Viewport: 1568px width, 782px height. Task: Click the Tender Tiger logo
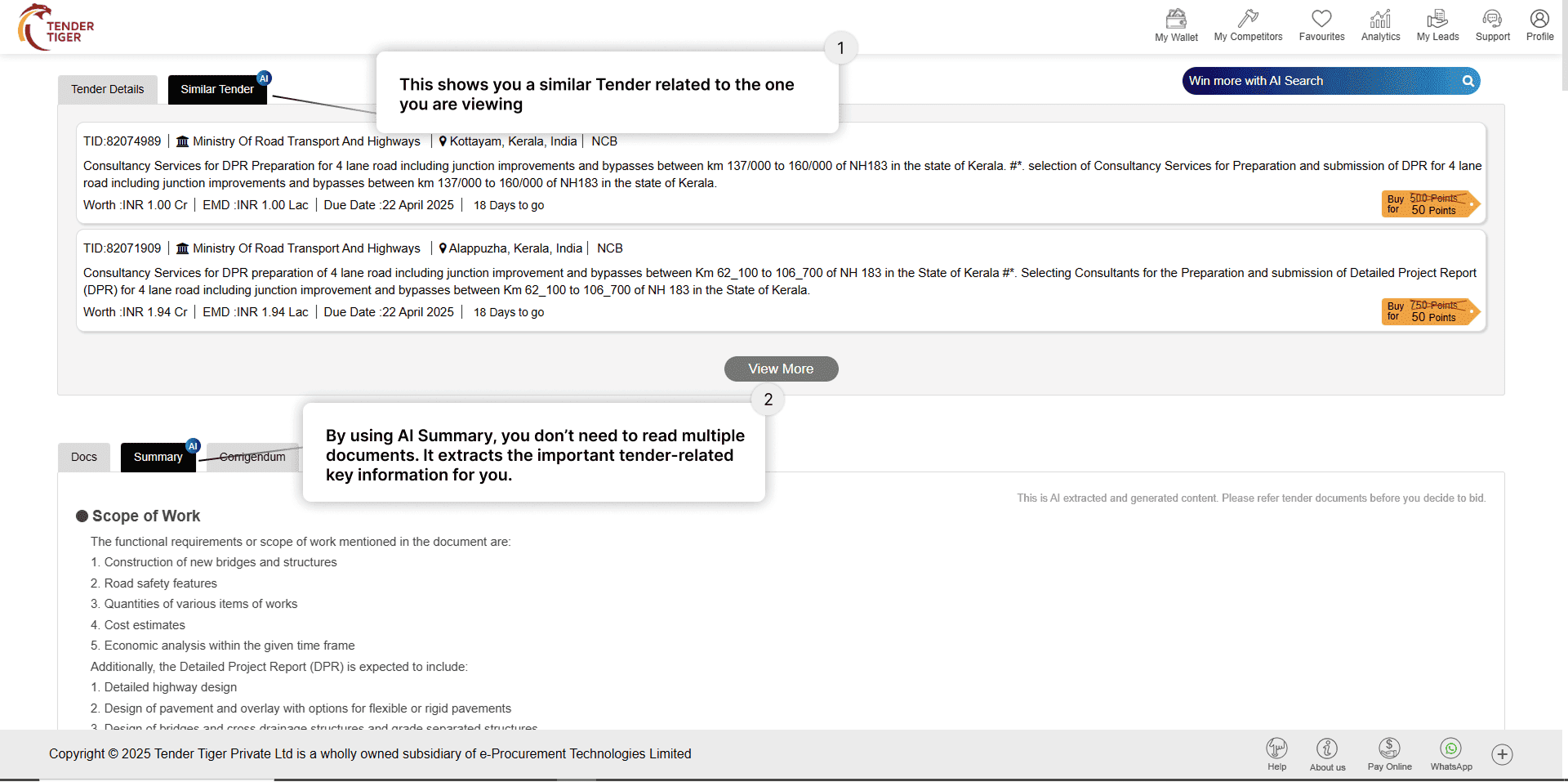tap(57, 28)
